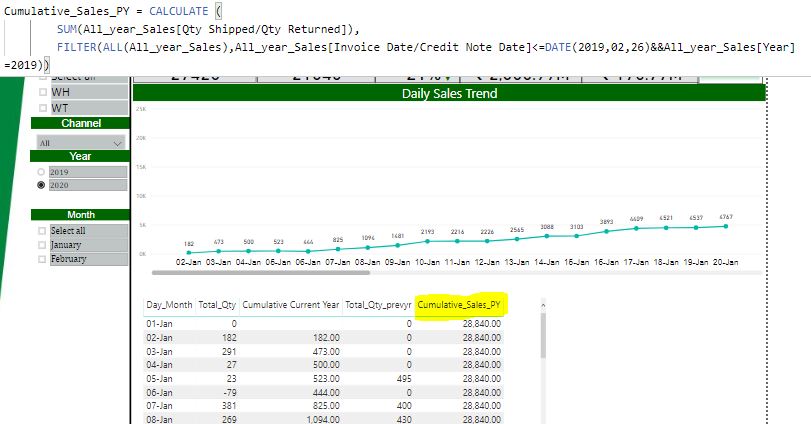Click the 400 Total_Qty_prevyr cell

[404, 406]
